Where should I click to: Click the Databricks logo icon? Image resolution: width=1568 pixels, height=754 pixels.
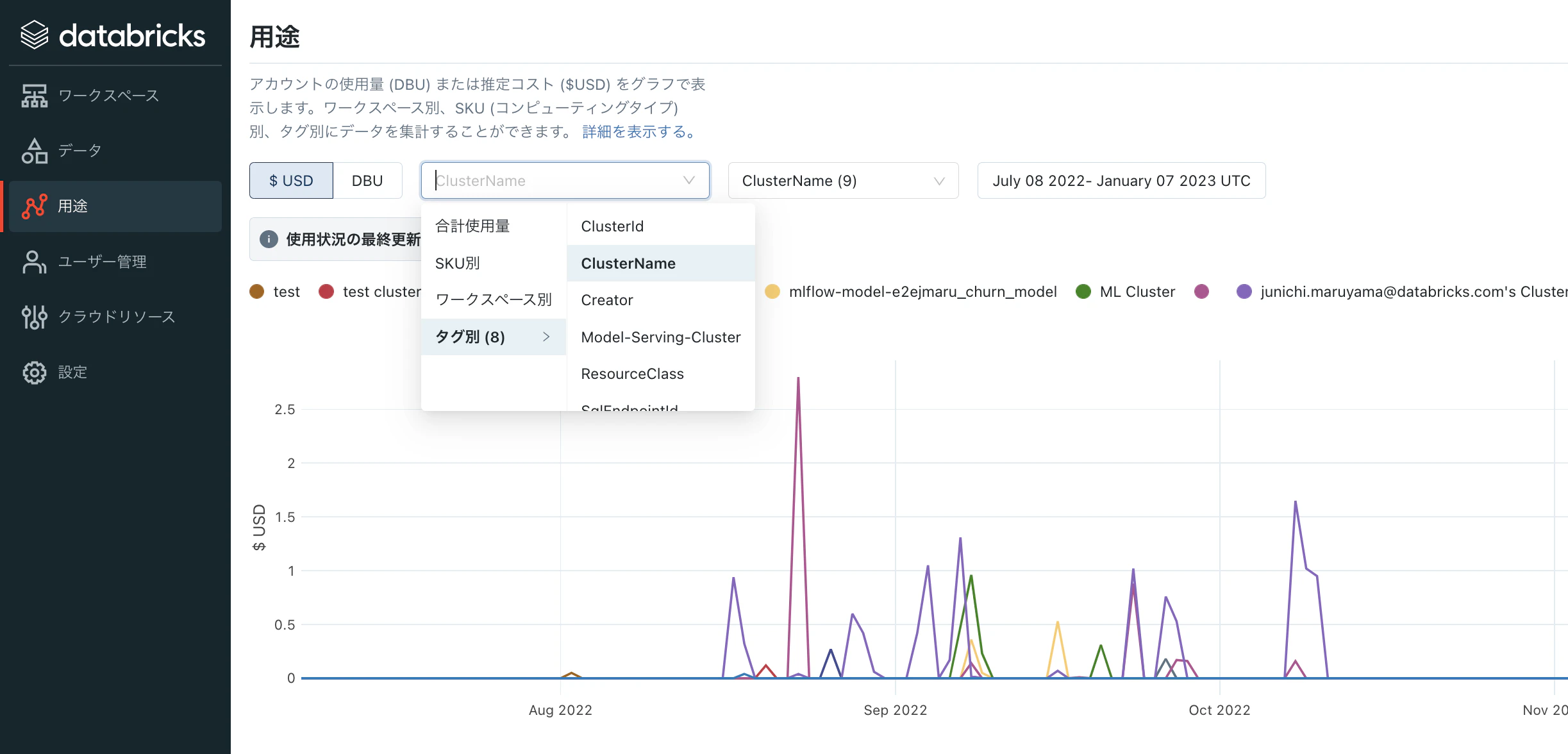coord(35,35)
